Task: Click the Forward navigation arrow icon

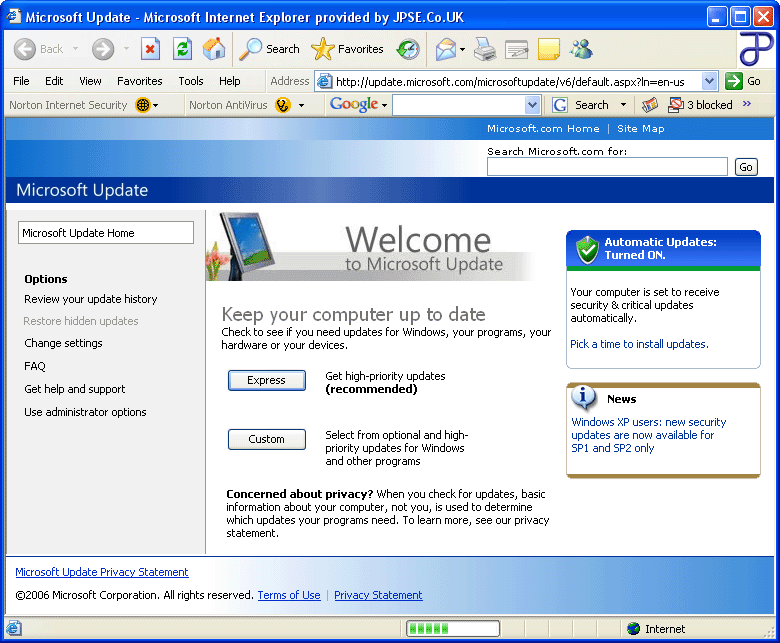Action: tap(103, 49)
